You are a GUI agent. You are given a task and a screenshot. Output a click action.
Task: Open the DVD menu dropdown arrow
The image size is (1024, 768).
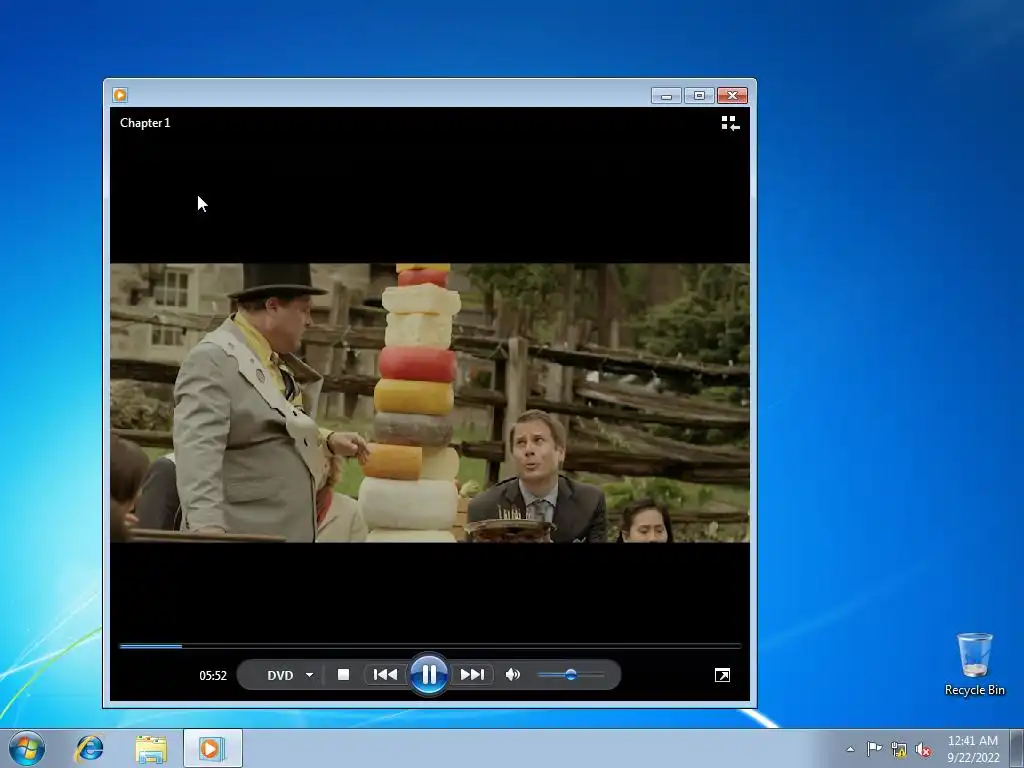tap(310, 675)
